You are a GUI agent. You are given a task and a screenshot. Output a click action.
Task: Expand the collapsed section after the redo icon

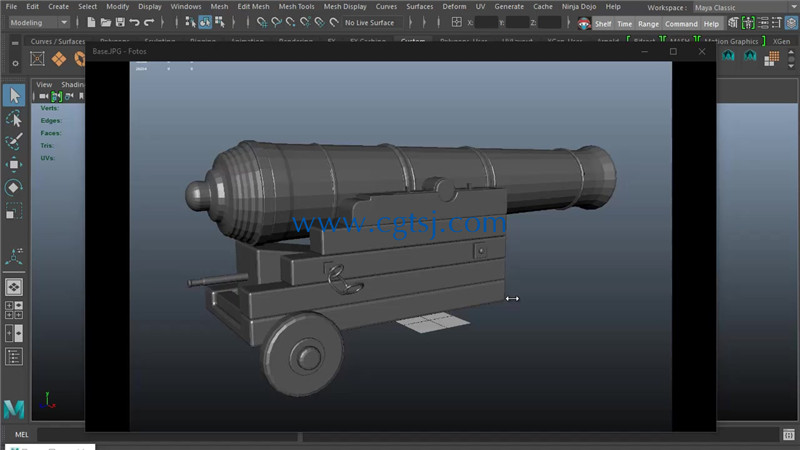pyautogui.click(x=163, y=22)
